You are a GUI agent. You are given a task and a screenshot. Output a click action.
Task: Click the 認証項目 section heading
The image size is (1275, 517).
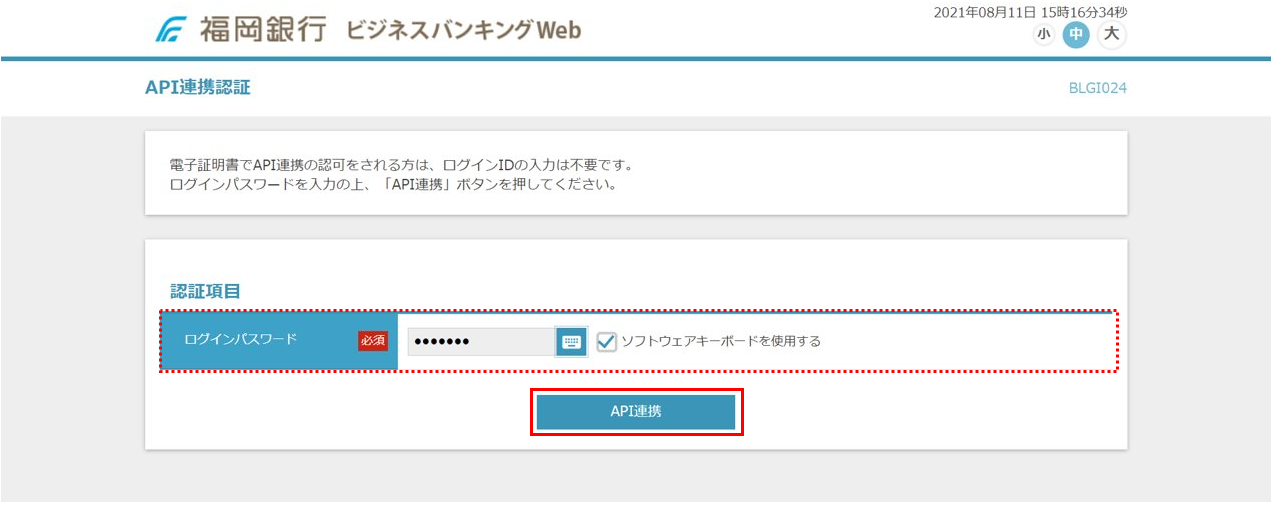(205, 291)
